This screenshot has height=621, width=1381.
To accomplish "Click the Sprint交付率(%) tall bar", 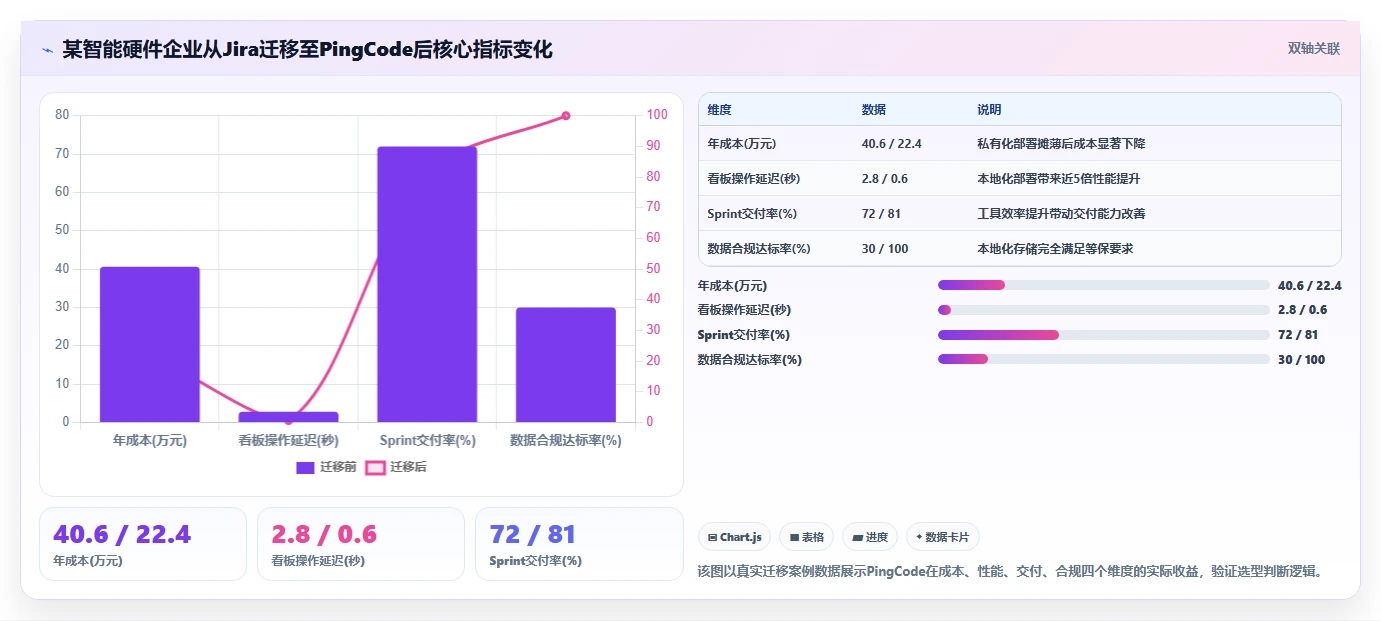I will (427, 284).
